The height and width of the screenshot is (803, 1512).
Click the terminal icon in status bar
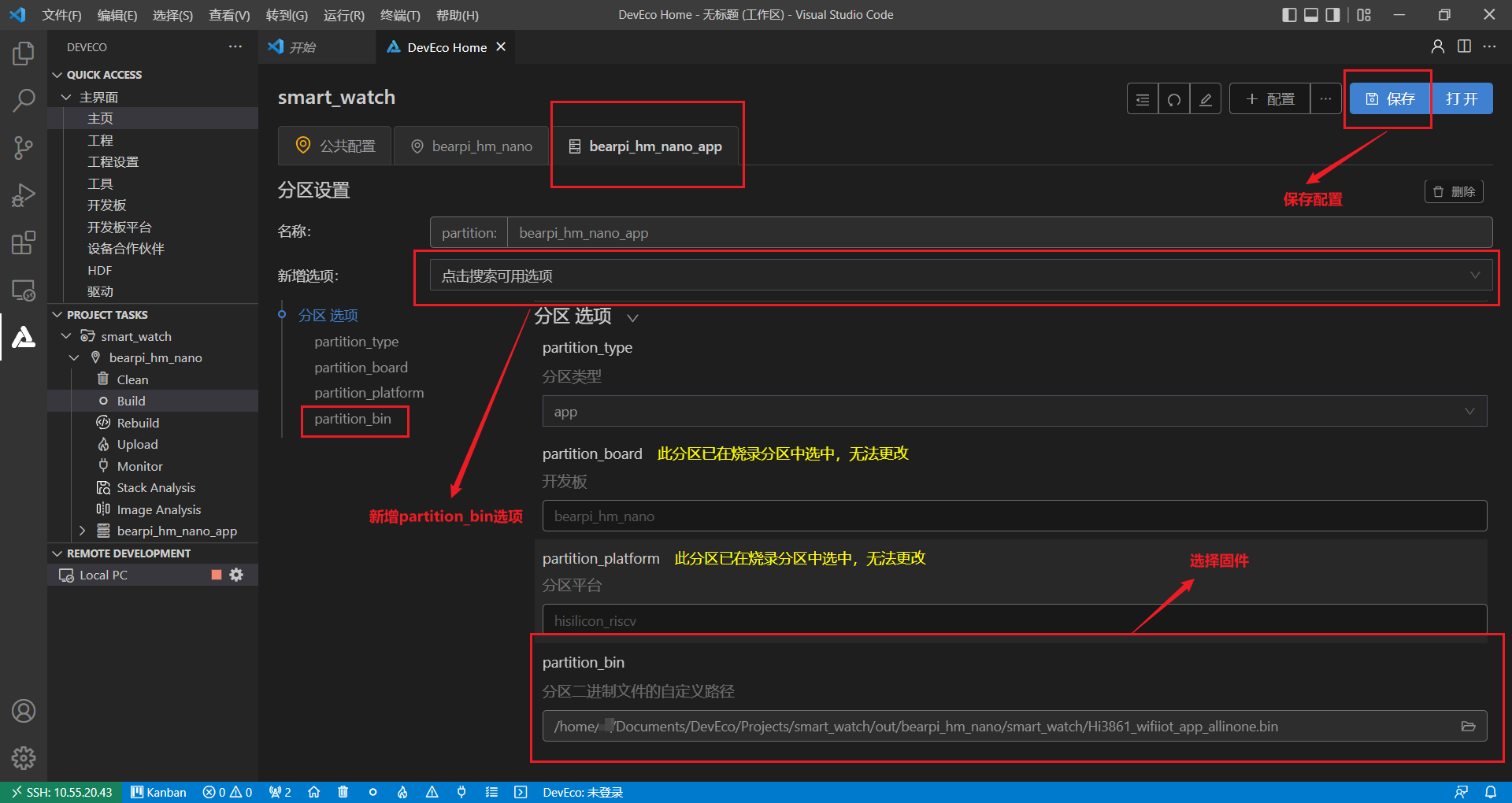tap(521, 792)
